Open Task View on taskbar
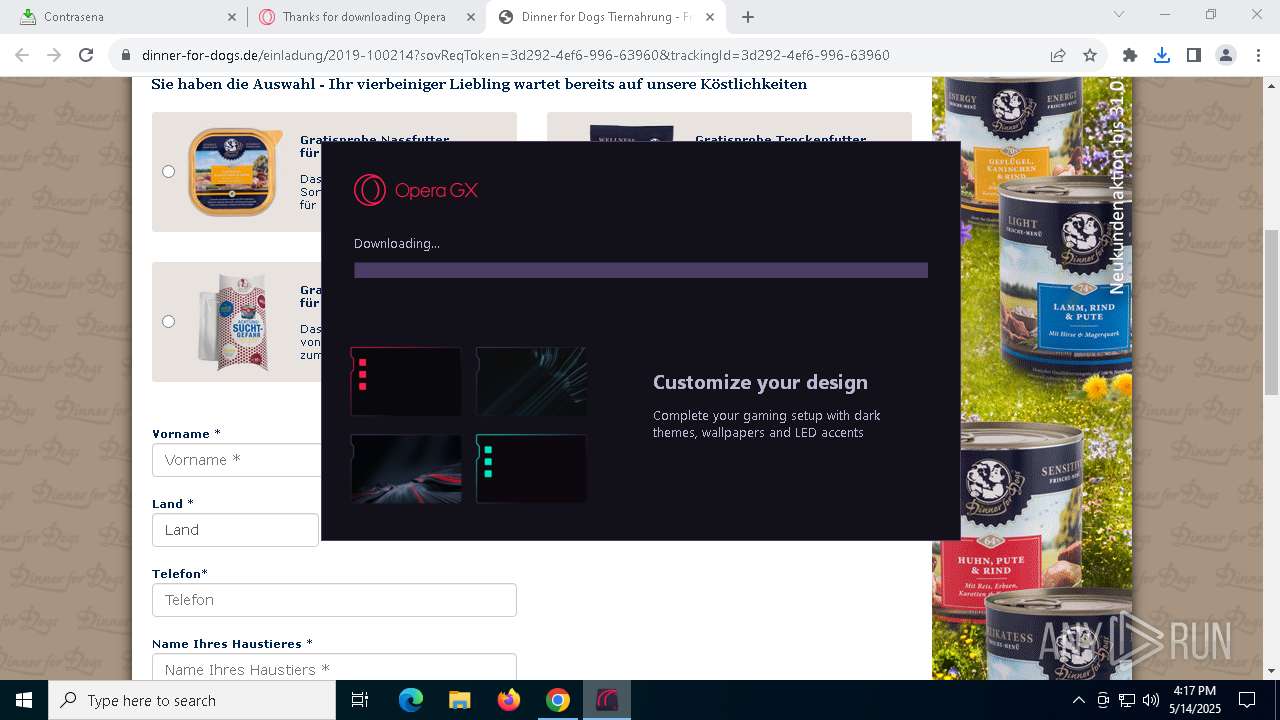 (360, 700)
